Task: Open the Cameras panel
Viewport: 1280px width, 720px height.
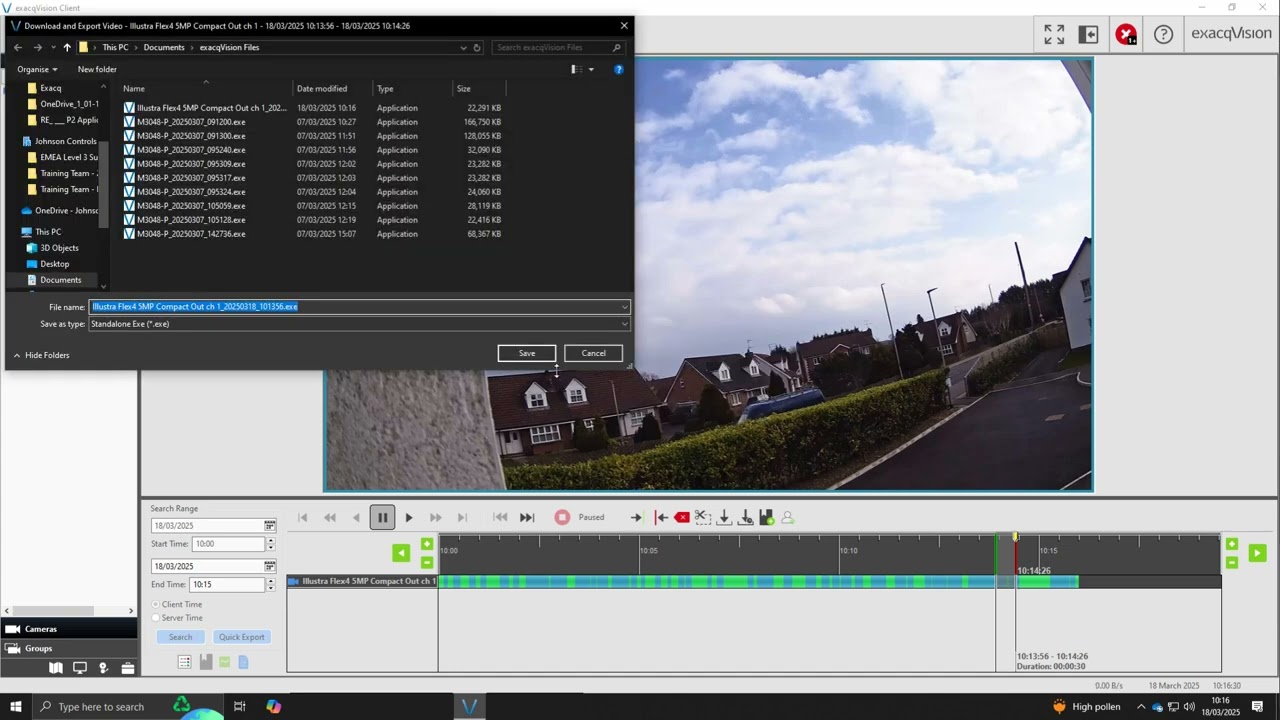Action: (x=68, y=629)
